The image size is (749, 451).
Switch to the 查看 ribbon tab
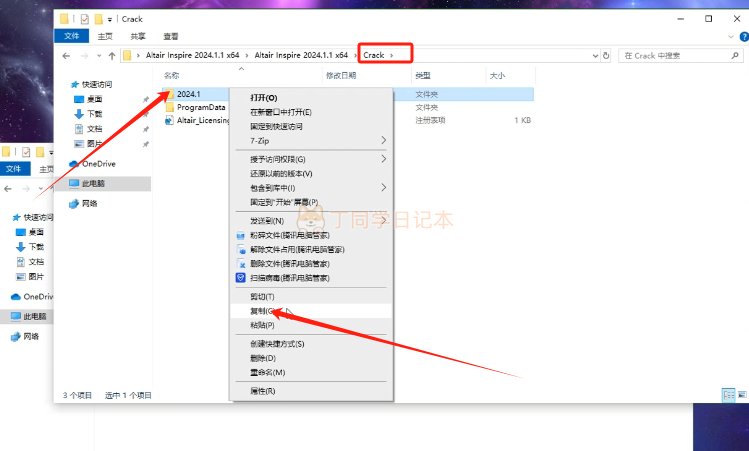tap(171, 36)
